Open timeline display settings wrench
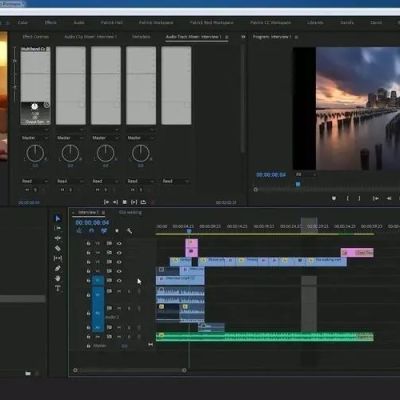 coord(129,231)
